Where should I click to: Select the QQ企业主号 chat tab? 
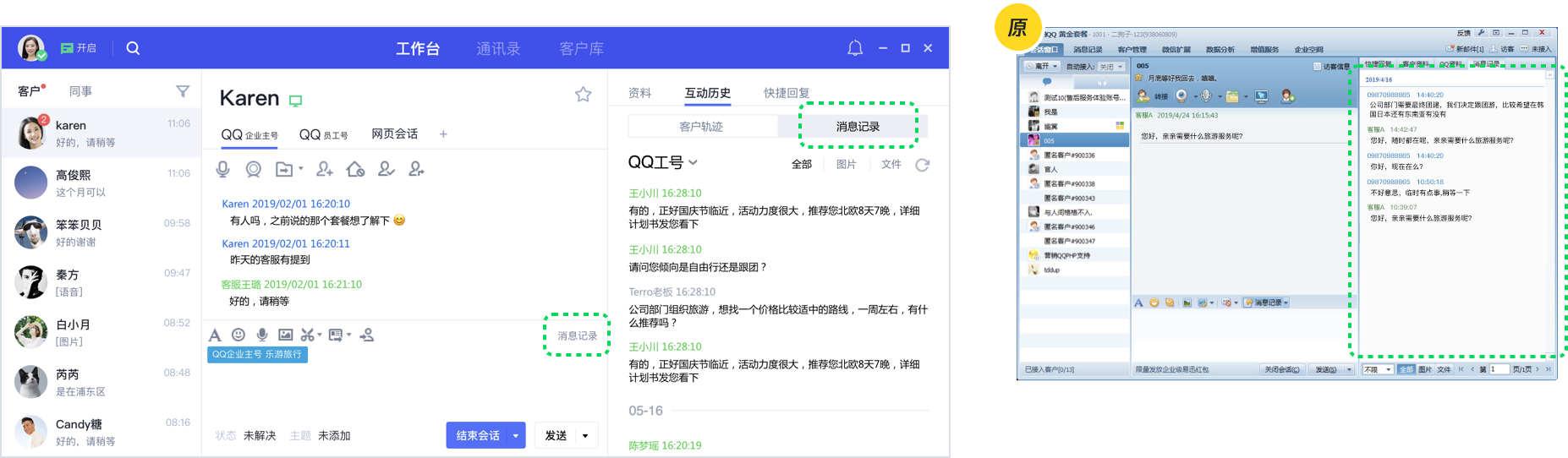(249, 134)
